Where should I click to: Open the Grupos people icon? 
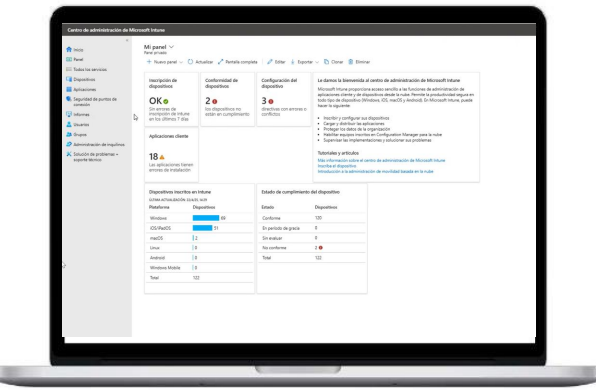tap(69, 134)
